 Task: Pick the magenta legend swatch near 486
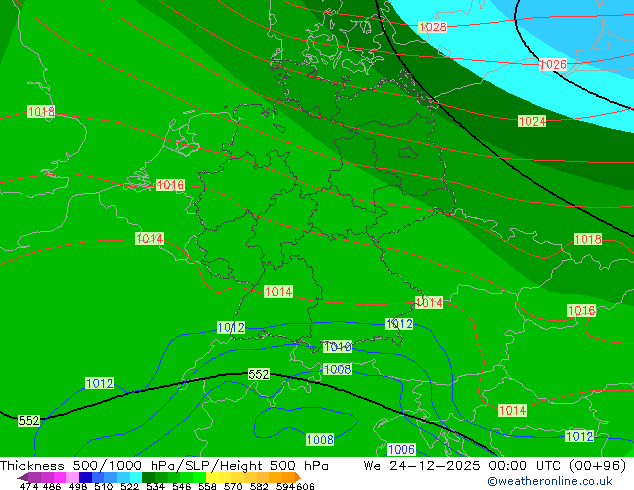tap(60, 477)
